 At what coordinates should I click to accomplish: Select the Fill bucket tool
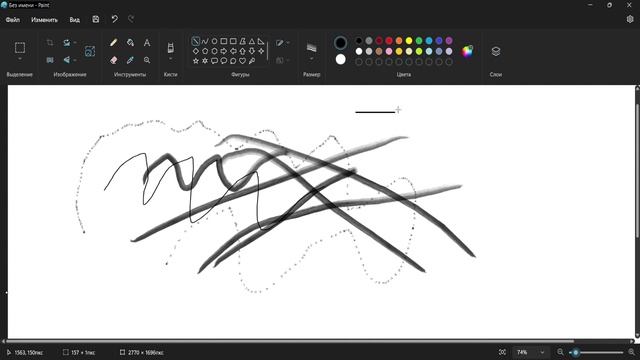pos(130,42)
